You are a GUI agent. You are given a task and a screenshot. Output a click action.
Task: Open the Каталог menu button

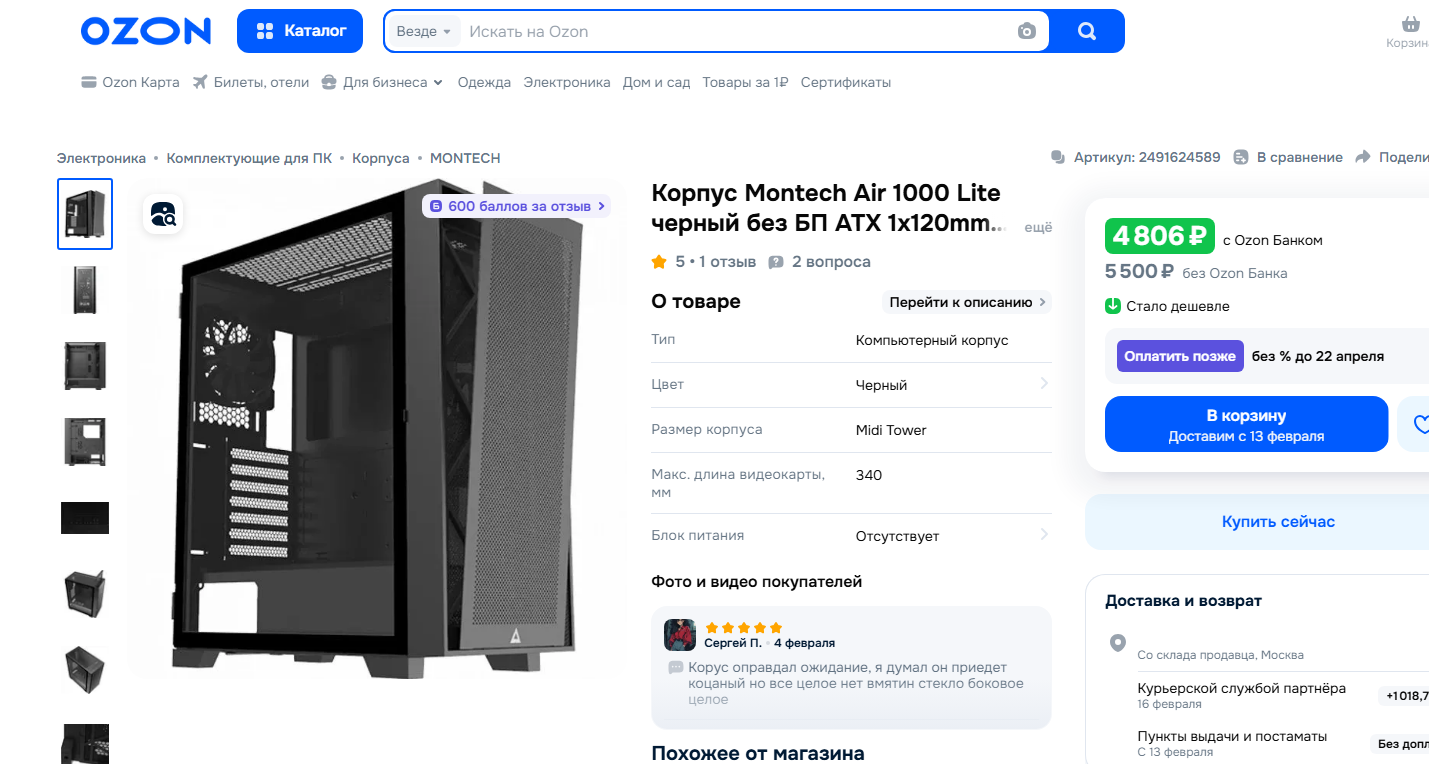tap(300, 31)
